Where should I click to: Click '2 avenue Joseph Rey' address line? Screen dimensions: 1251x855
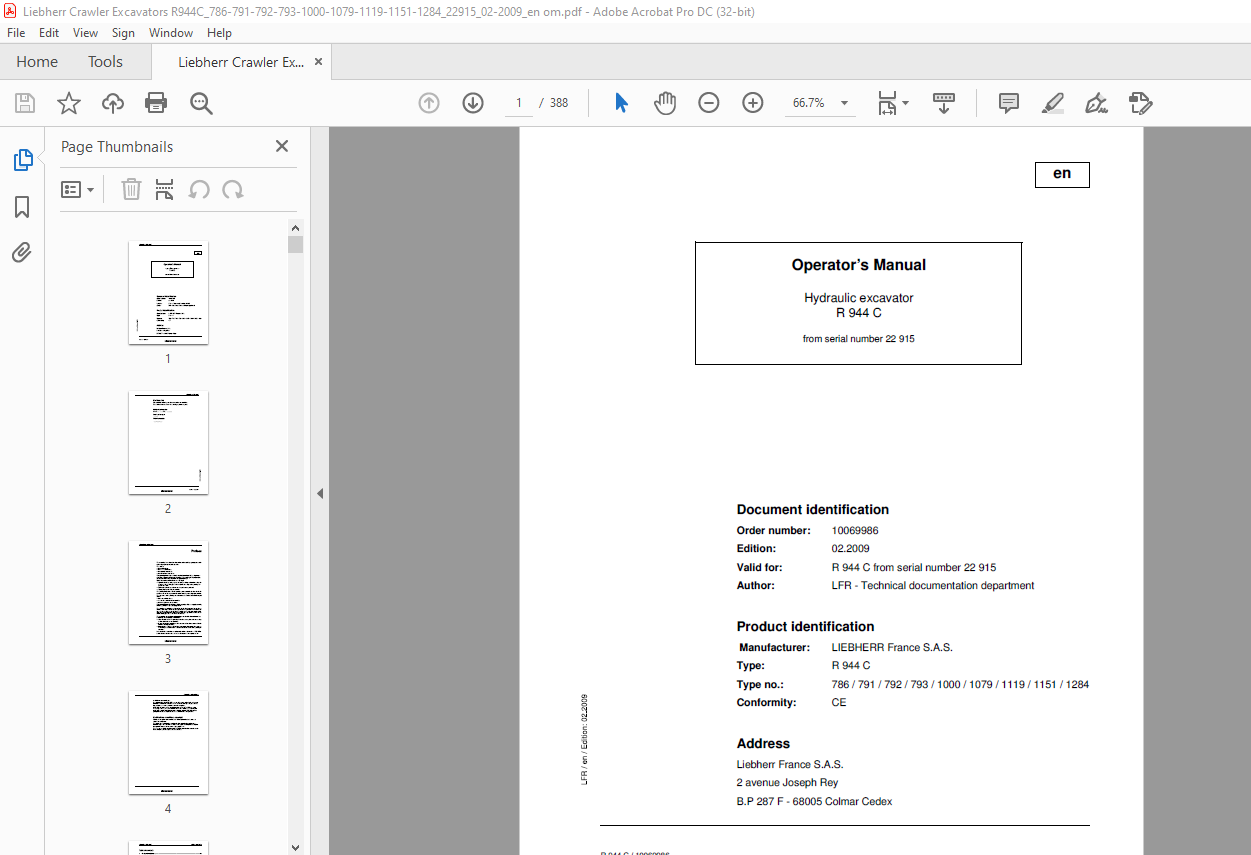tap(787, 783)
